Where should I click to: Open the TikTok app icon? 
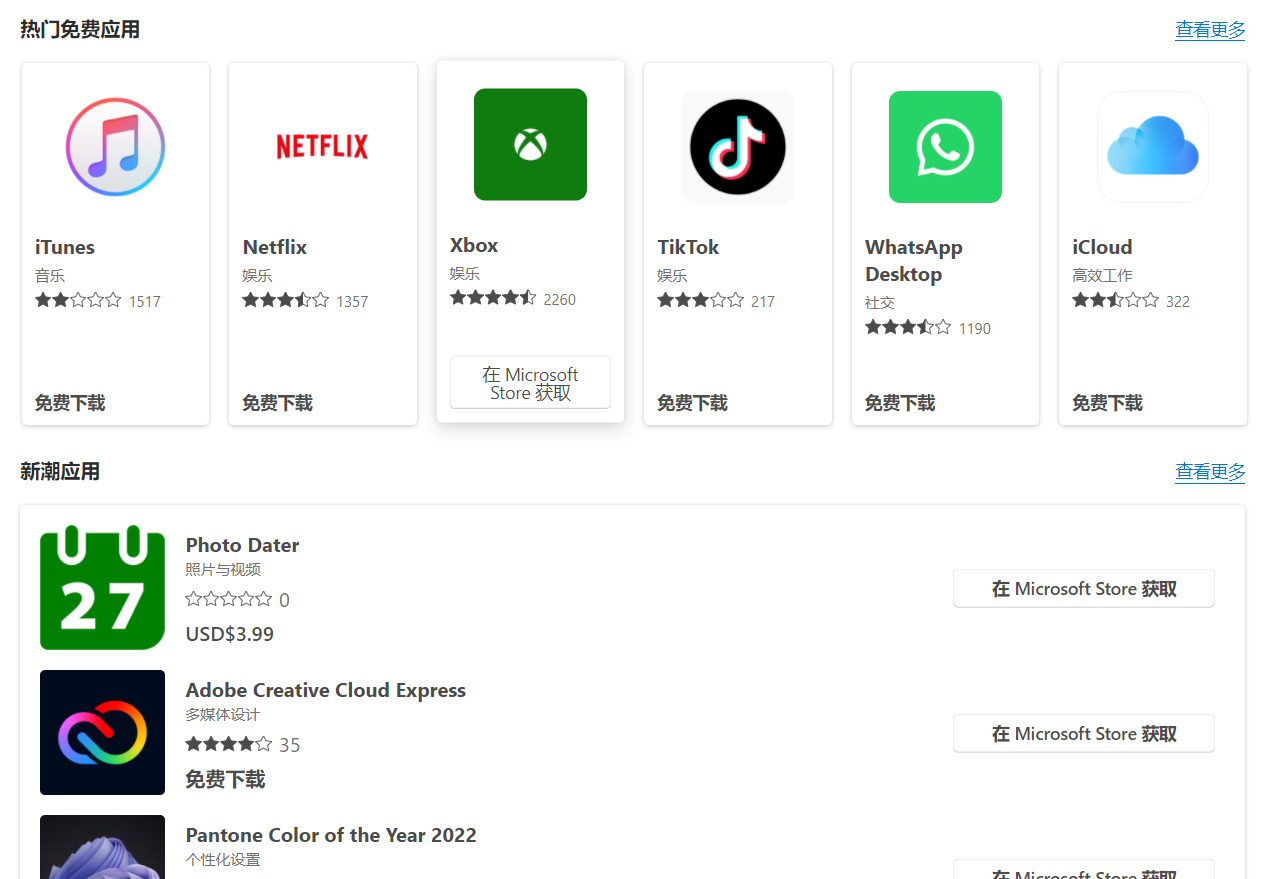(738, 147)
